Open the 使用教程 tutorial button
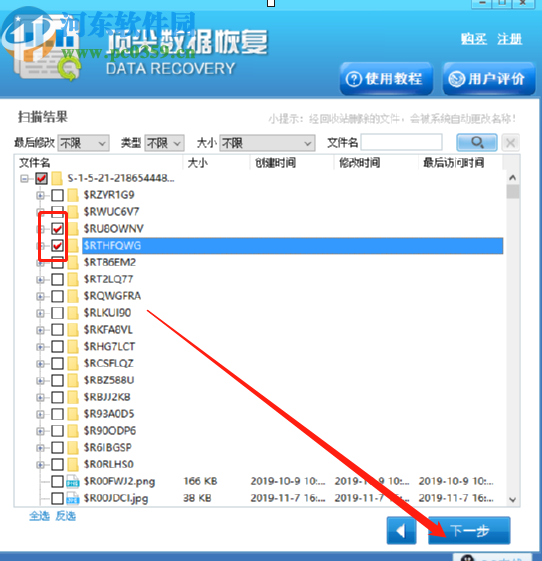This screenshot has width=542, height=561. [386, 79]
